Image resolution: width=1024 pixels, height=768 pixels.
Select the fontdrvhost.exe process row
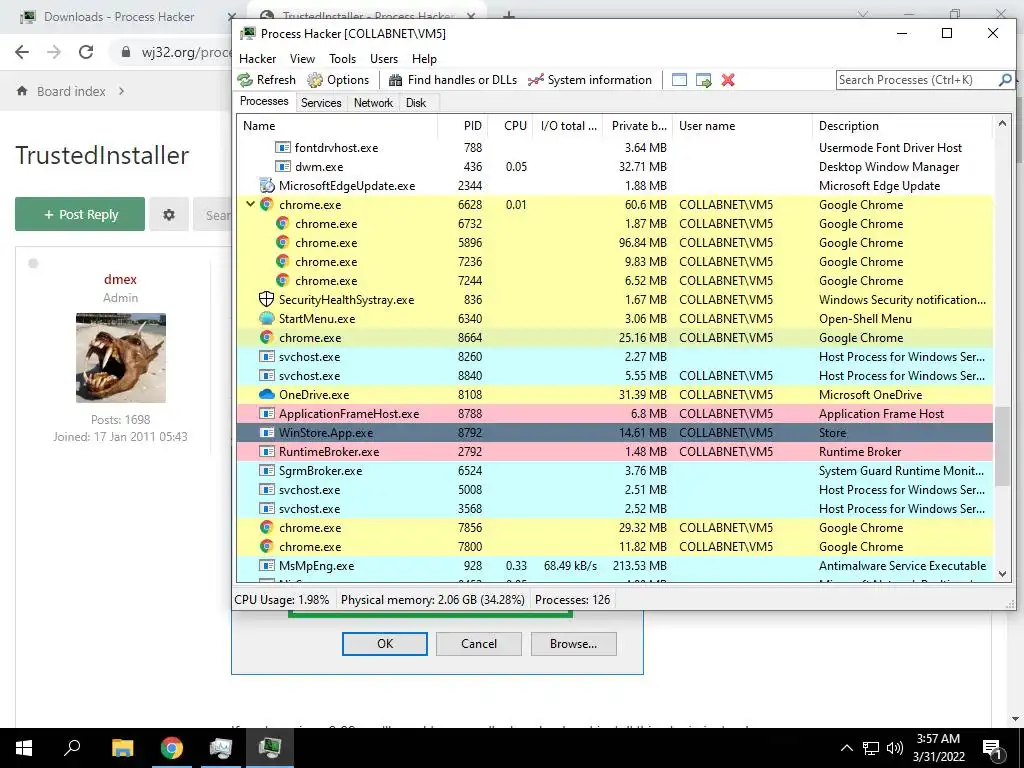click(615, 148)
